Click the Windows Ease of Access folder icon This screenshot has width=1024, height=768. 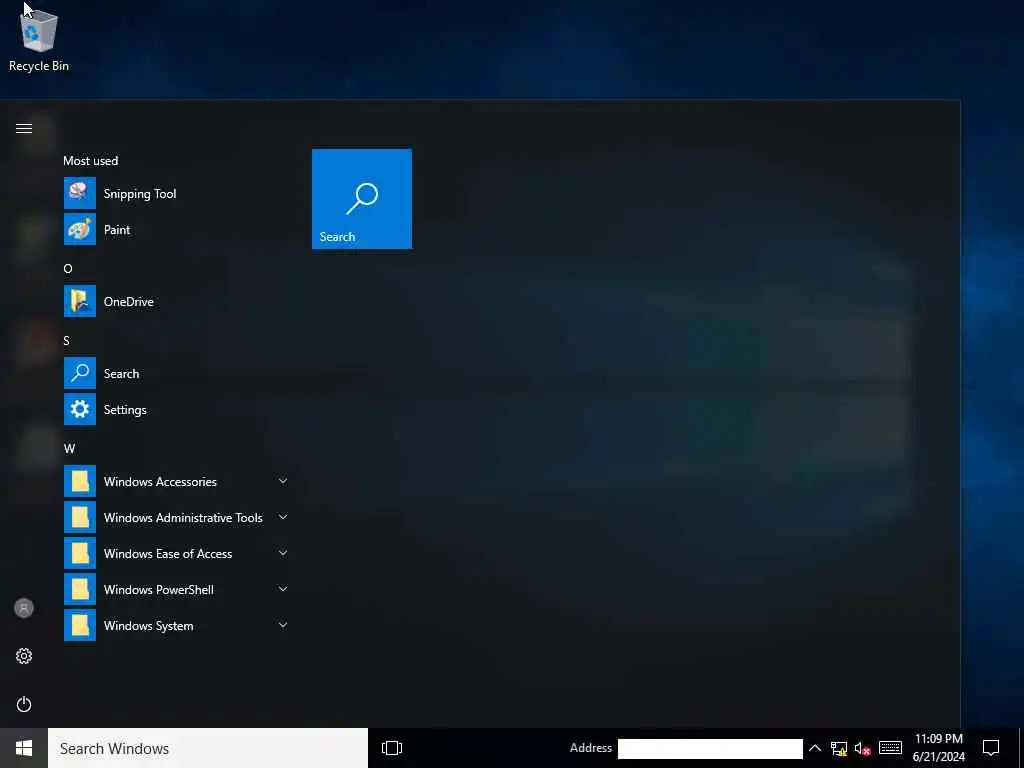tap(80, 553)
